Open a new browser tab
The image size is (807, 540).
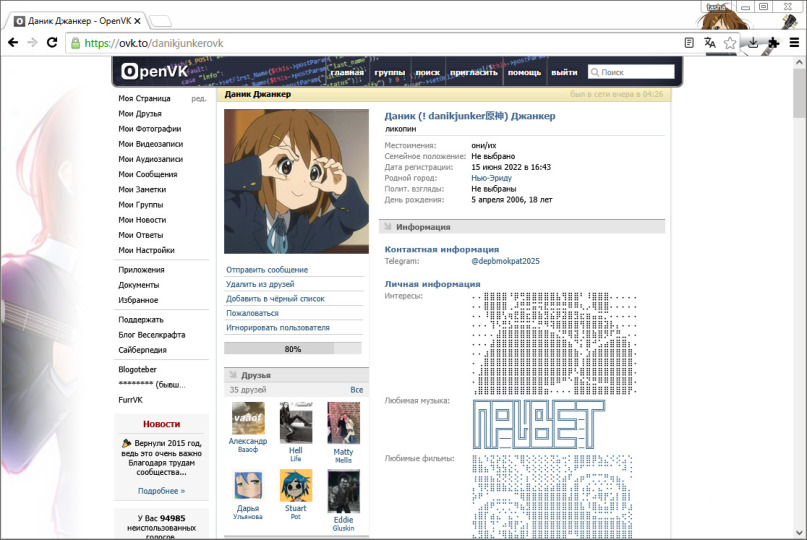(x=161, y=21)
